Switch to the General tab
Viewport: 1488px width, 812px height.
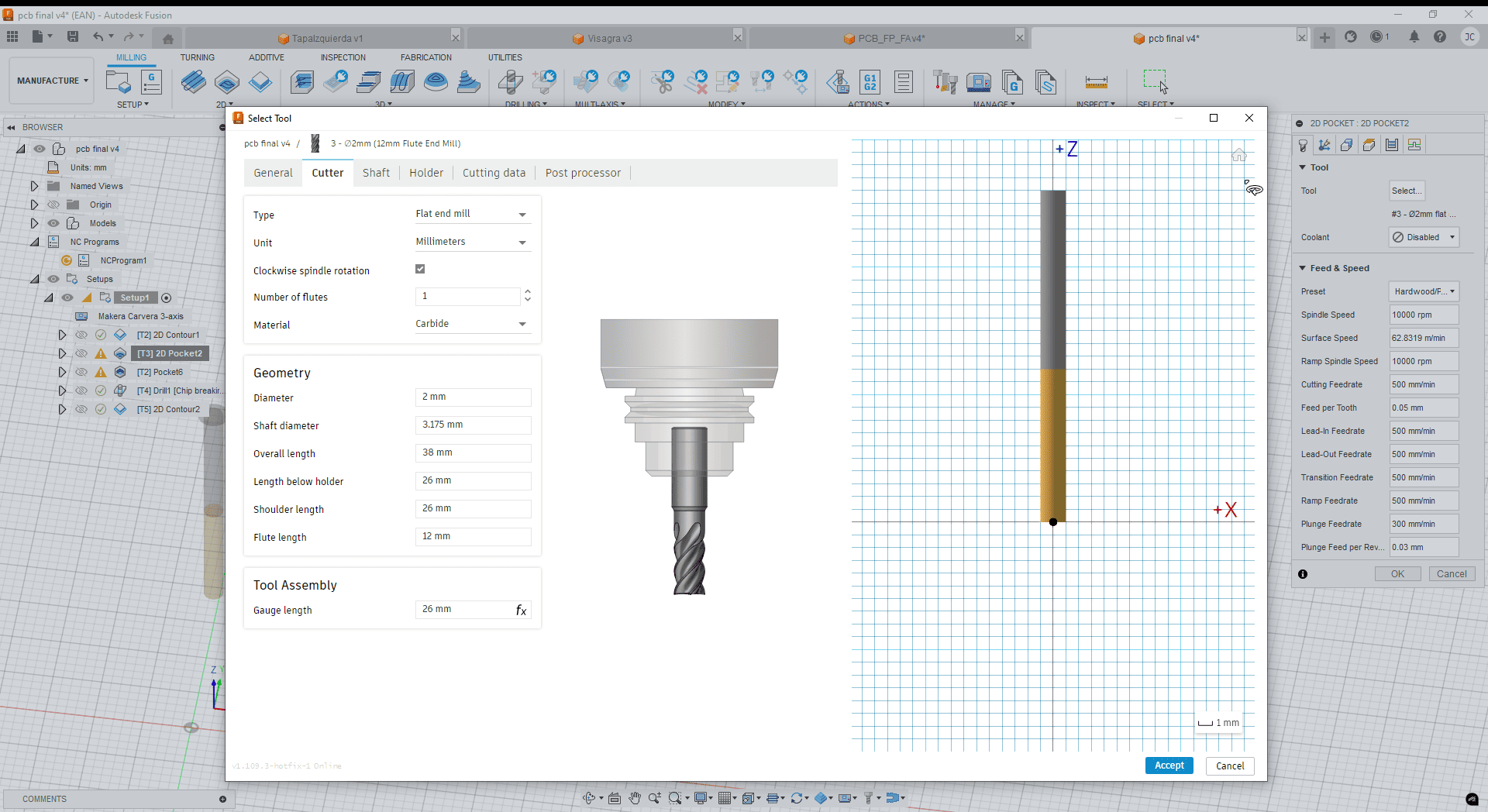coord(273,173)
